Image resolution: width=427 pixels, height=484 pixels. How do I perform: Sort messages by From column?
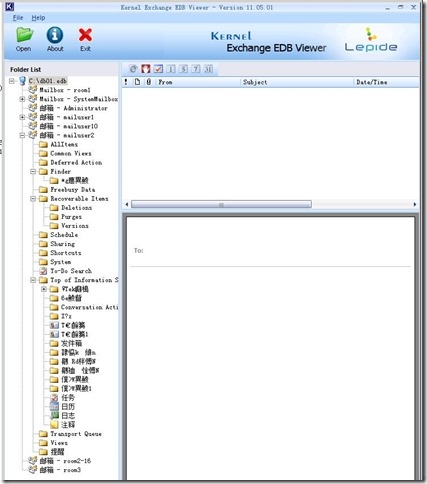point(198,82)
